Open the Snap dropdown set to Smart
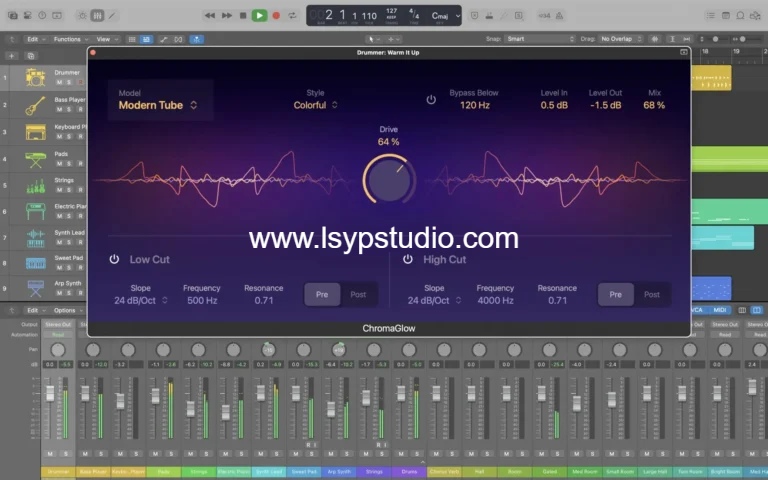The width and height of the screenshot is (768, 480). [x=539, y=39]
